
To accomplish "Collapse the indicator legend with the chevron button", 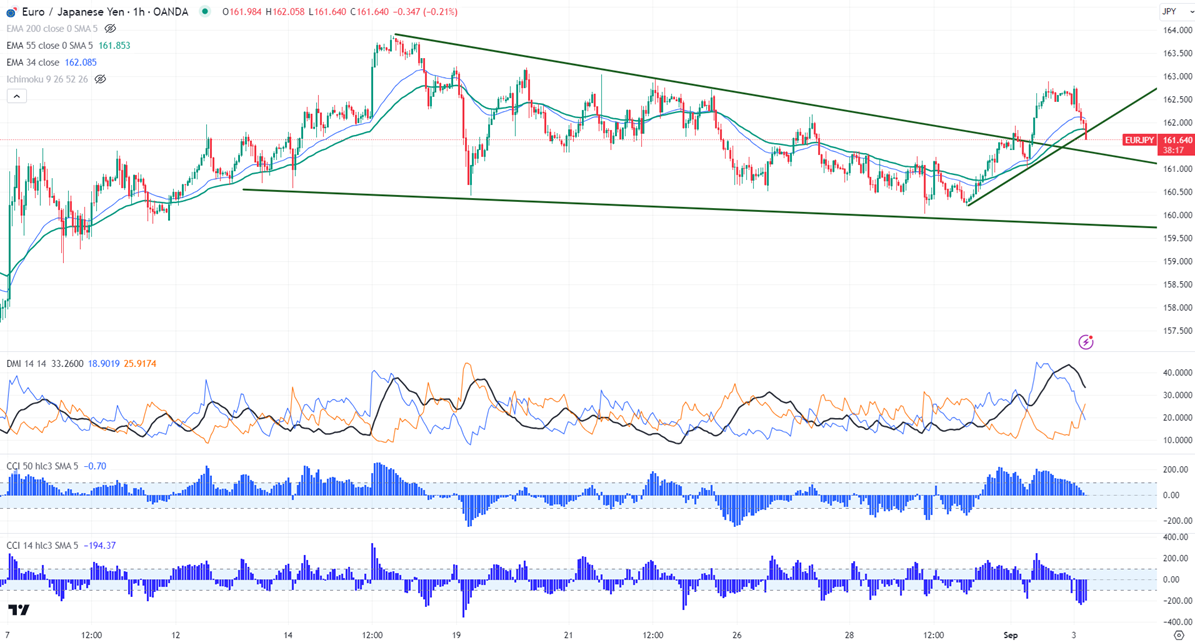I will (16, 96).
